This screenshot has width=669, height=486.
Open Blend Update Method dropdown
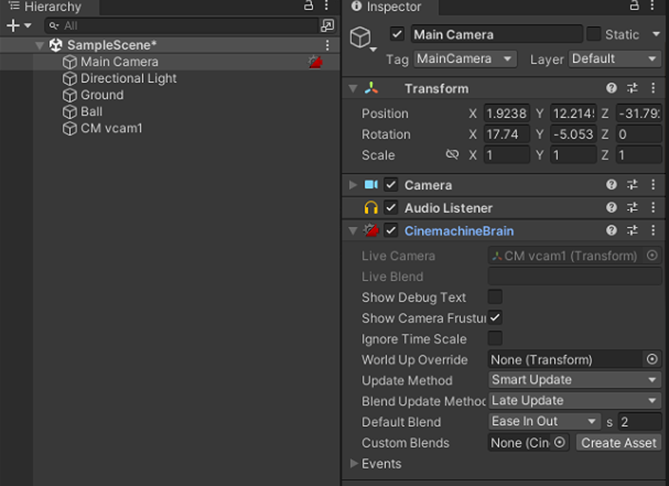(575, 401)
